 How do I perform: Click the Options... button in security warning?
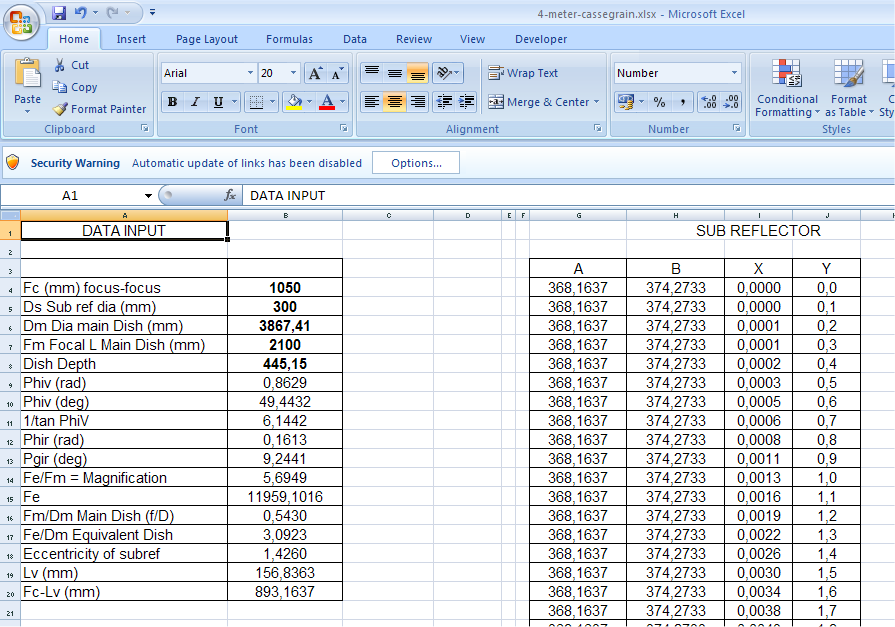[415, 163]
